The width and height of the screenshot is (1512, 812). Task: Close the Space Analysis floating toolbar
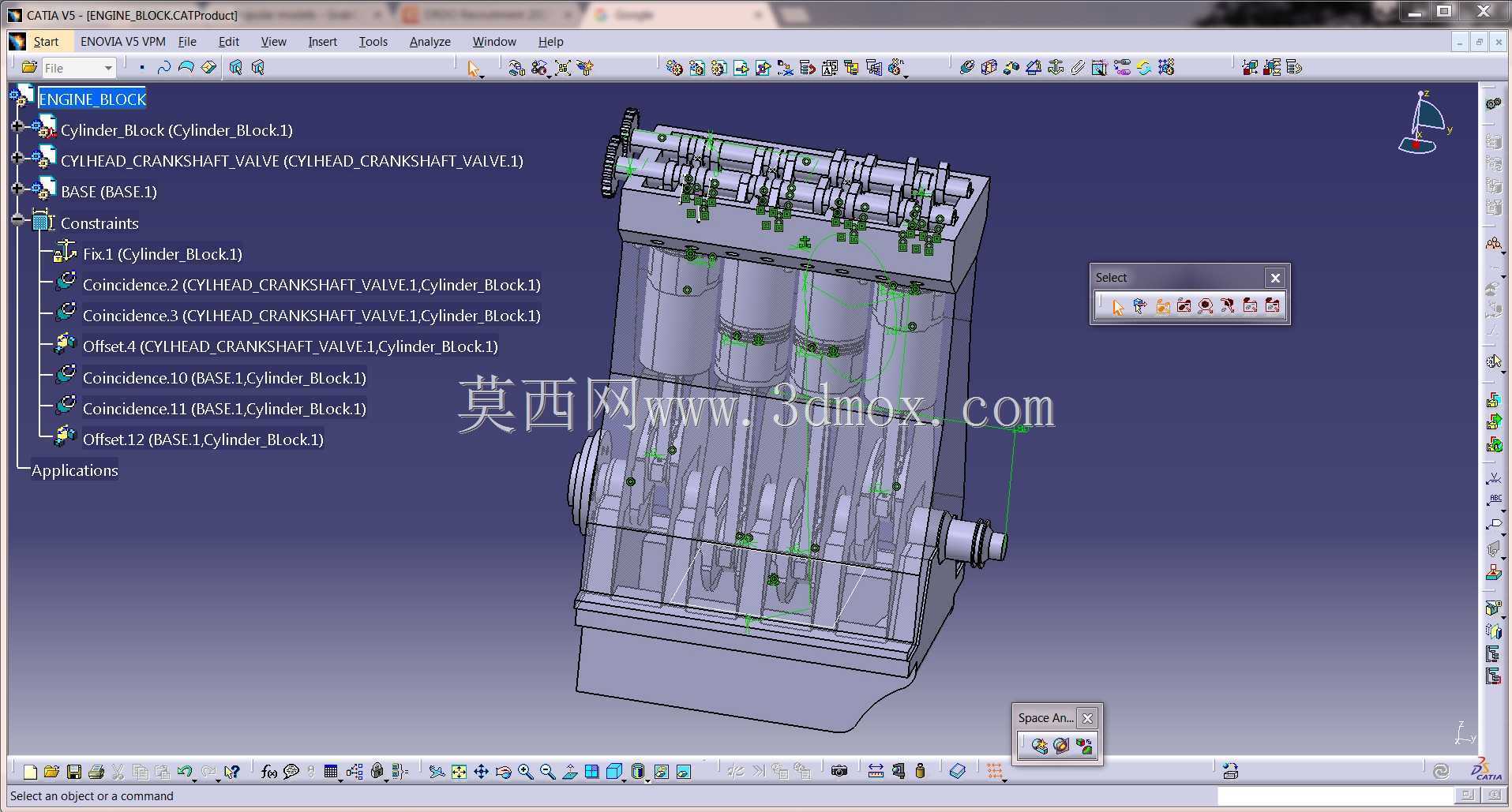1087,718
